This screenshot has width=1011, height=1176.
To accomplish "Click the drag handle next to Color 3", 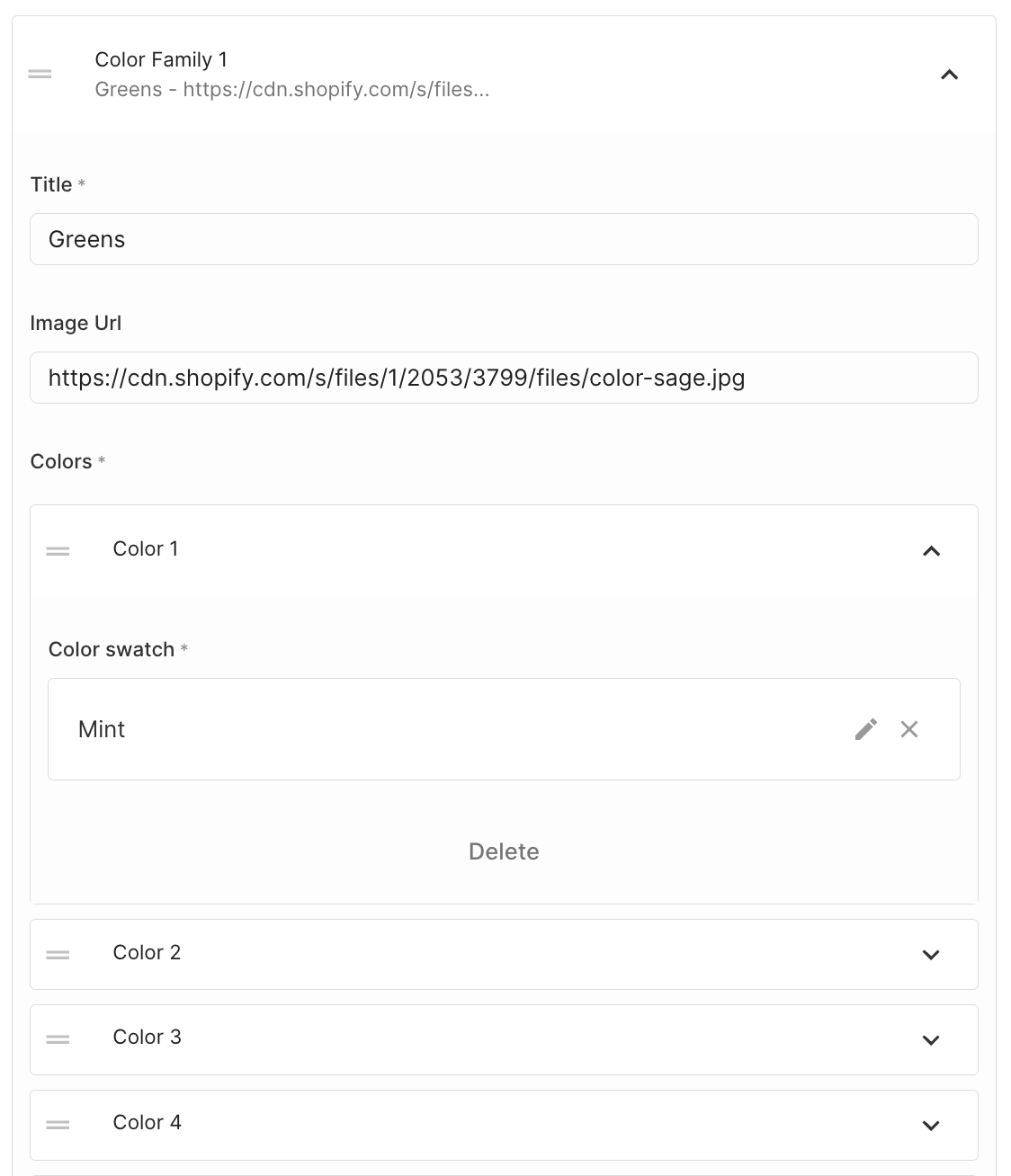I will coord(58,1038).
